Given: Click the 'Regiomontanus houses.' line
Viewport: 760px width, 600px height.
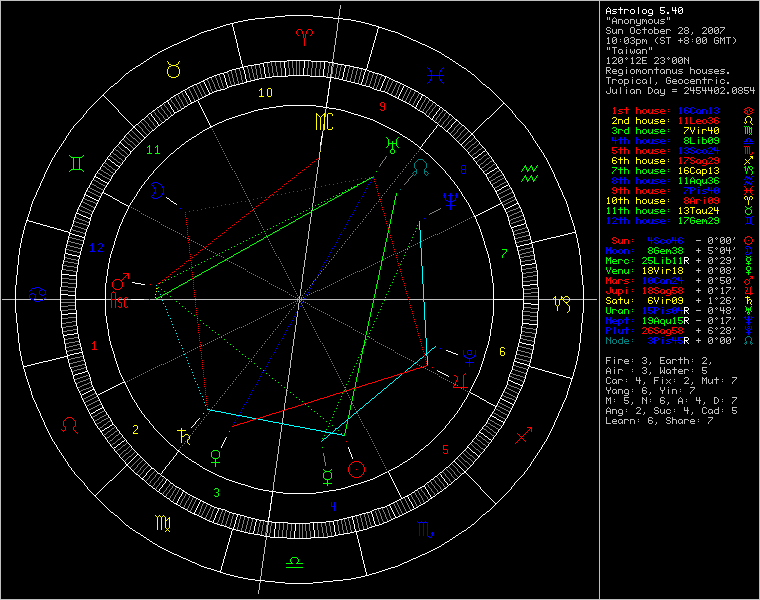Looking at the screenshot, I should (668, 71).
